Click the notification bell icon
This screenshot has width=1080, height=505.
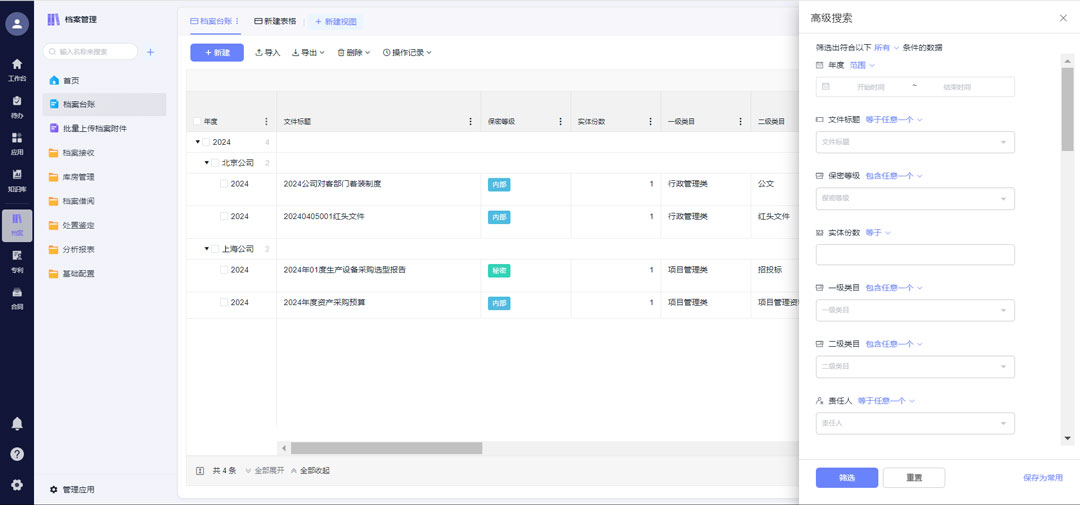17,424
